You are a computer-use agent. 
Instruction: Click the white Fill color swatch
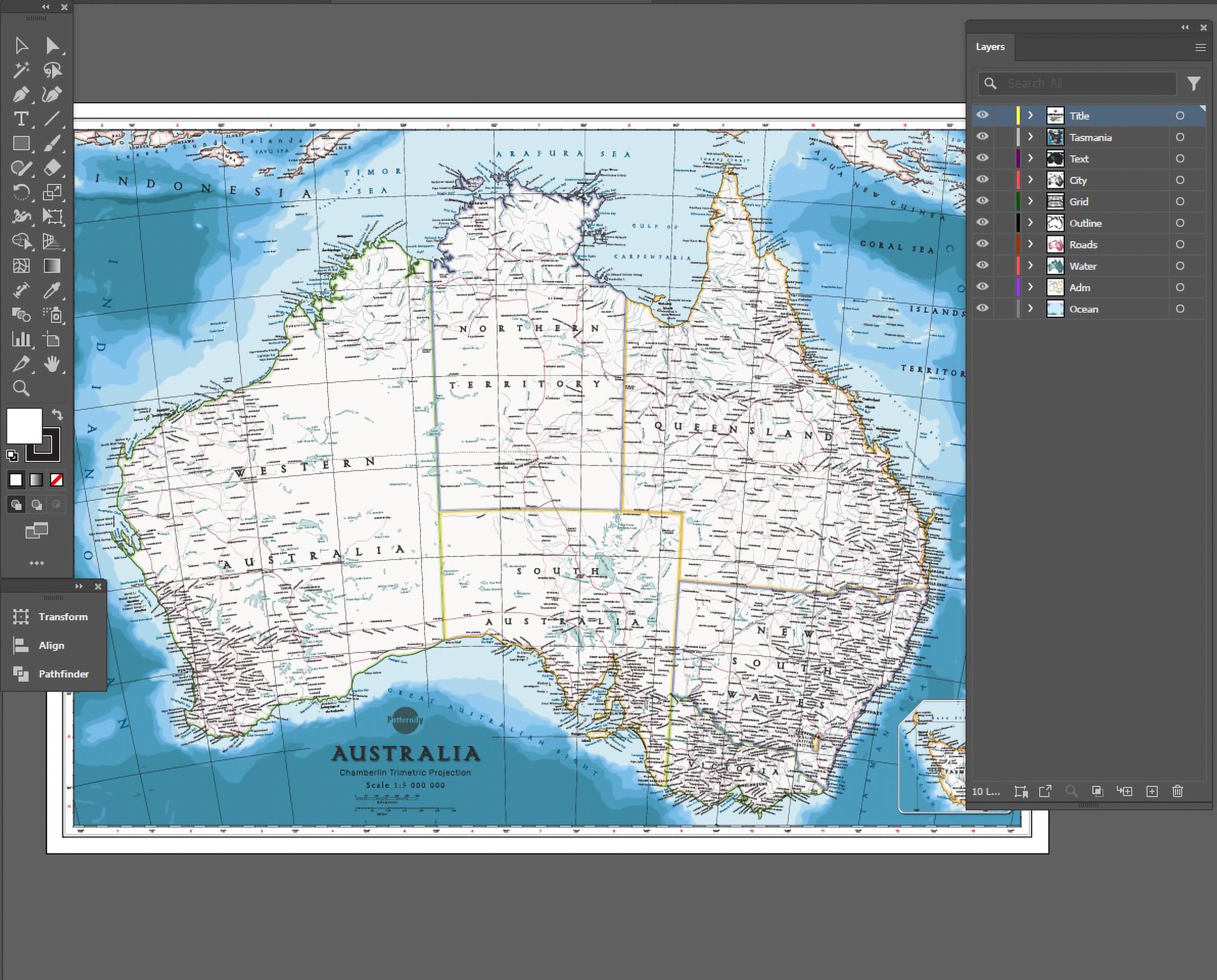[24, 426]
